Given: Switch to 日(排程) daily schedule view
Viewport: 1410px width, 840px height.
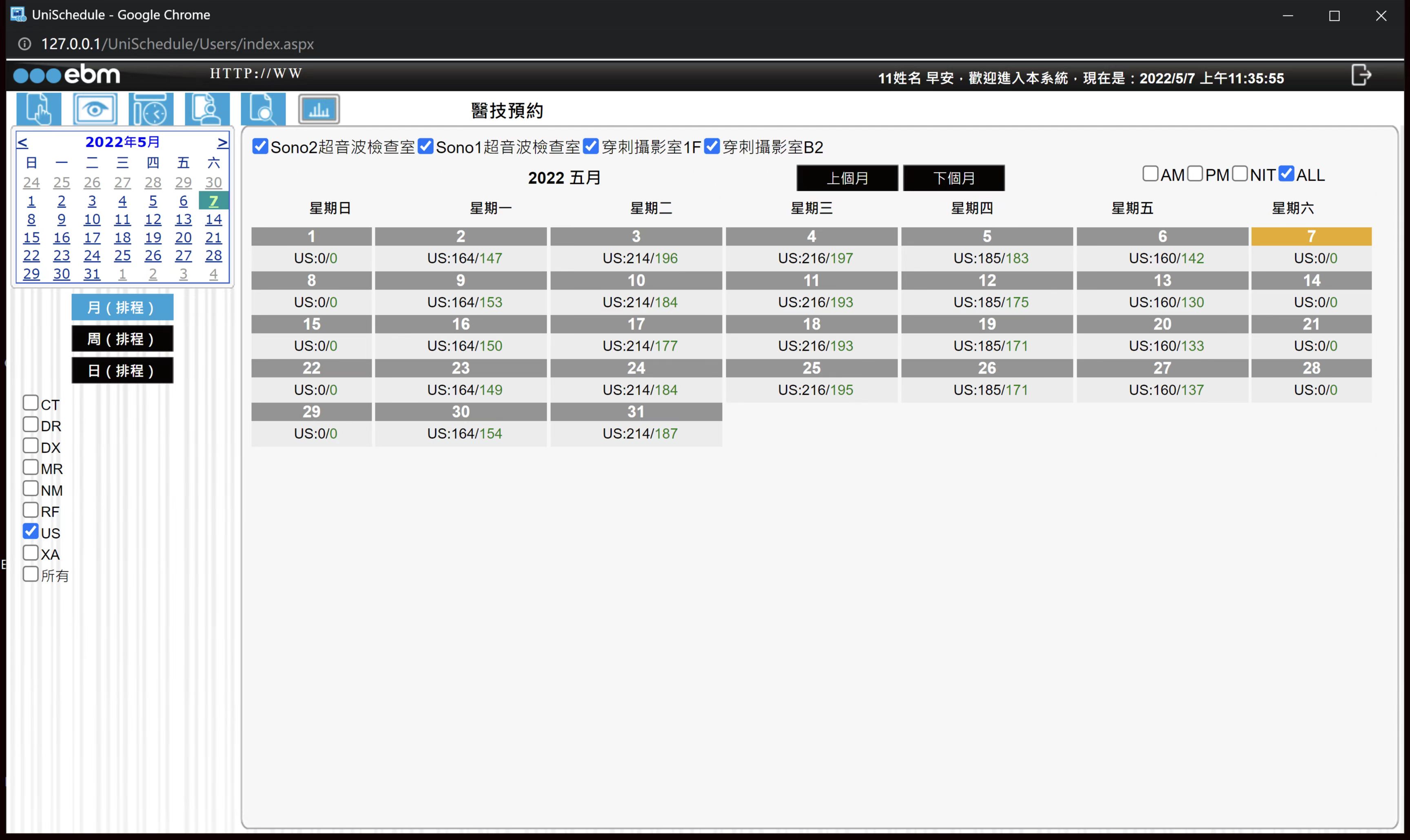Looking at the screenshot, I should 122,370.
